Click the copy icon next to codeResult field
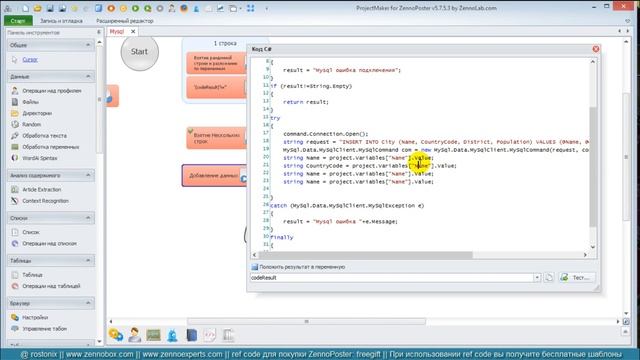This screenshot has width=640, height=360. [x=549, y=278]
